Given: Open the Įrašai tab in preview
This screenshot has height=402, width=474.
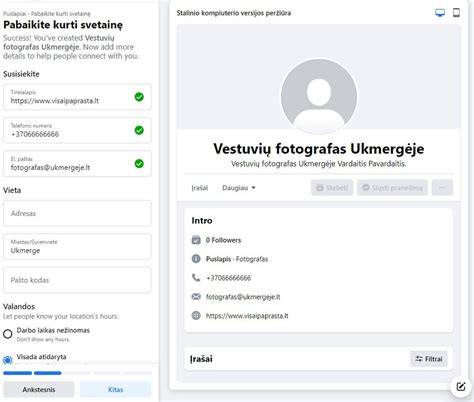Looking at the screenshot, I should coord(200,188).
